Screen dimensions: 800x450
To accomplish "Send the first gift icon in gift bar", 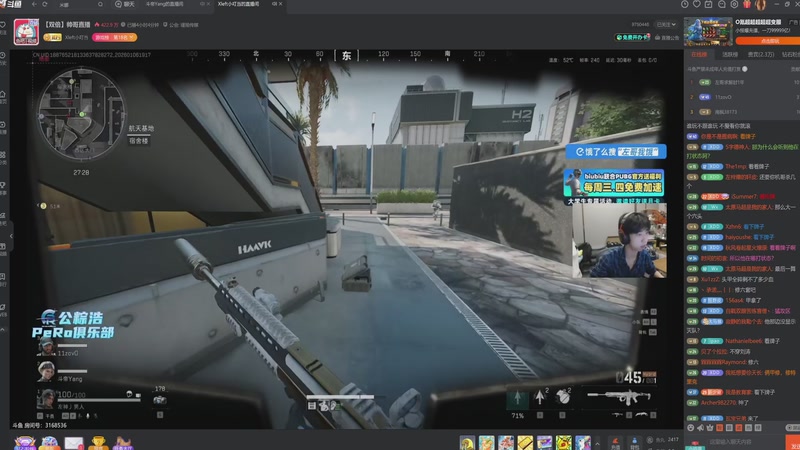I will (467, 443).
